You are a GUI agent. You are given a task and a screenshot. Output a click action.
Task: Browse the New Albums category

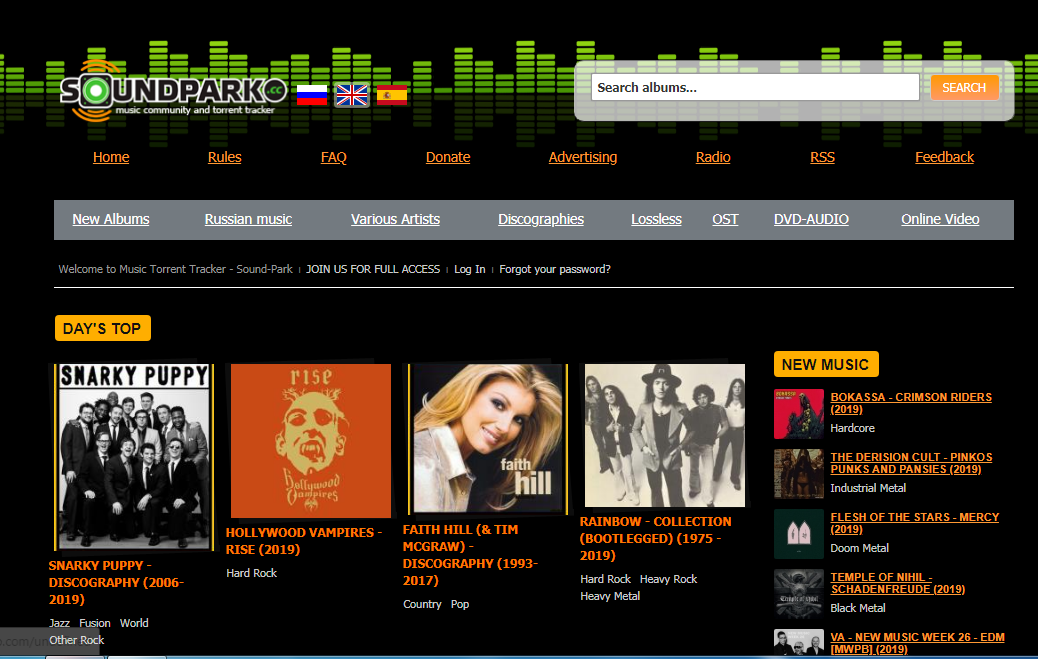point(111,219)
